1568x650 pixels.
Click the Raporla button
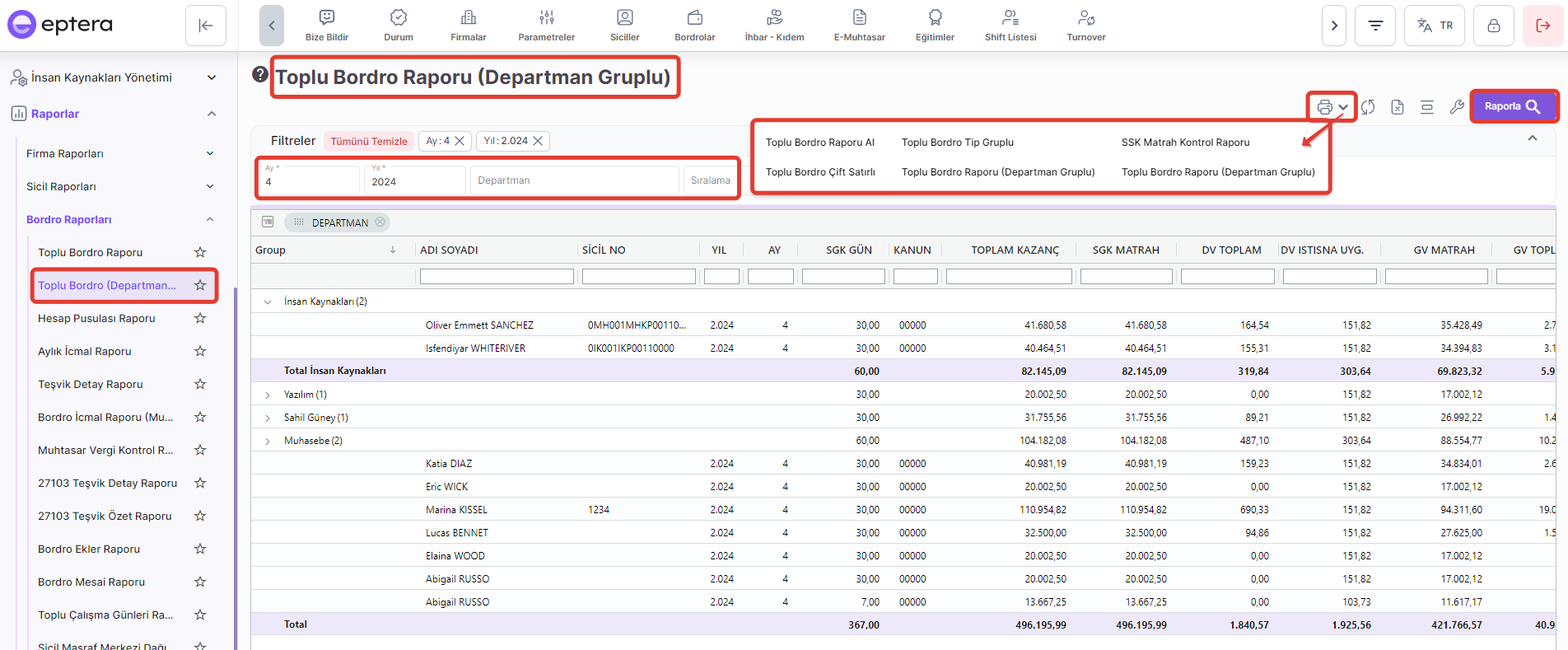(1513, 106)
